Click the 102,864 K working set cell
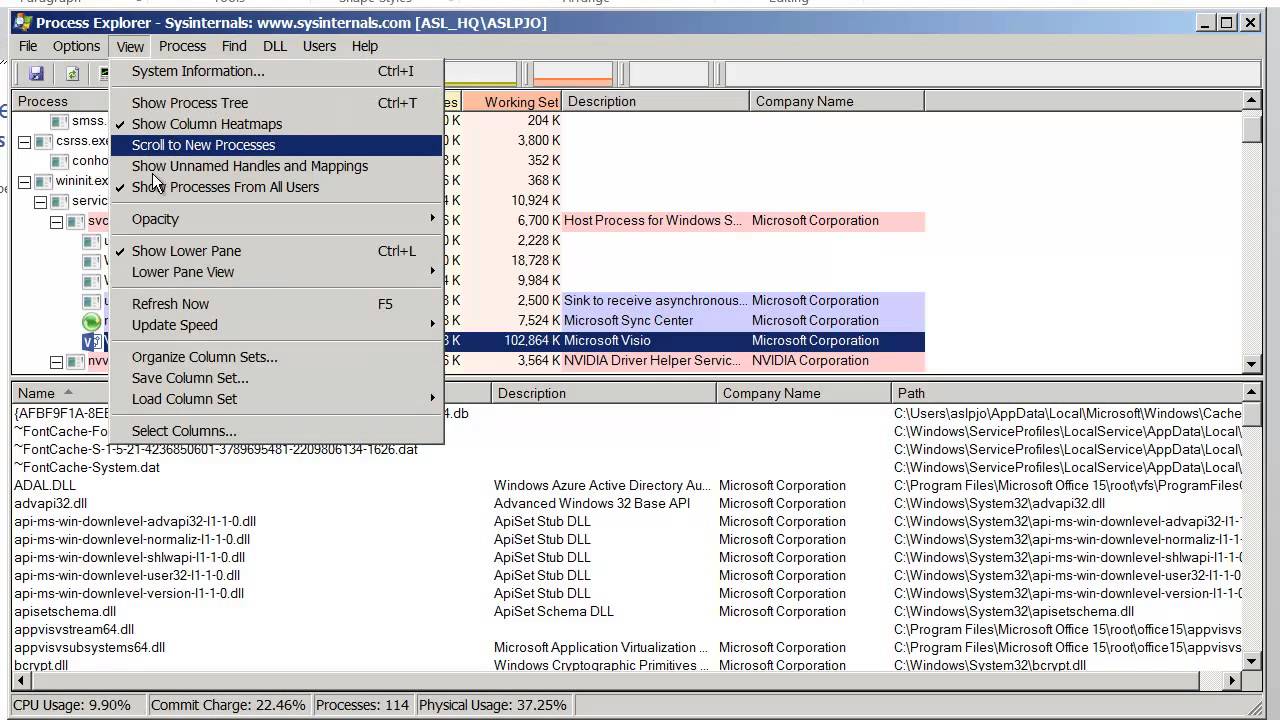The image size is (1280, 720). coord(531,341)
